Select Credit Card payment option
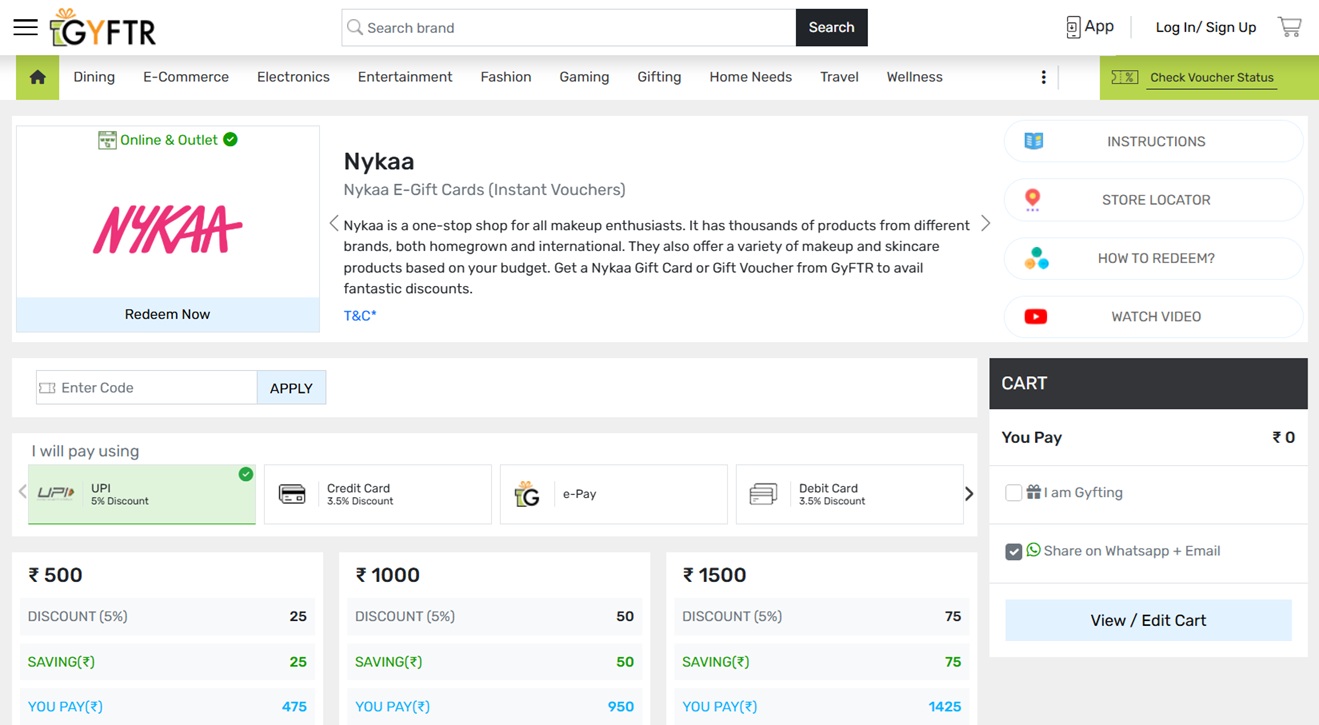The image size is (1319, 725). click(x=378, y=494)
